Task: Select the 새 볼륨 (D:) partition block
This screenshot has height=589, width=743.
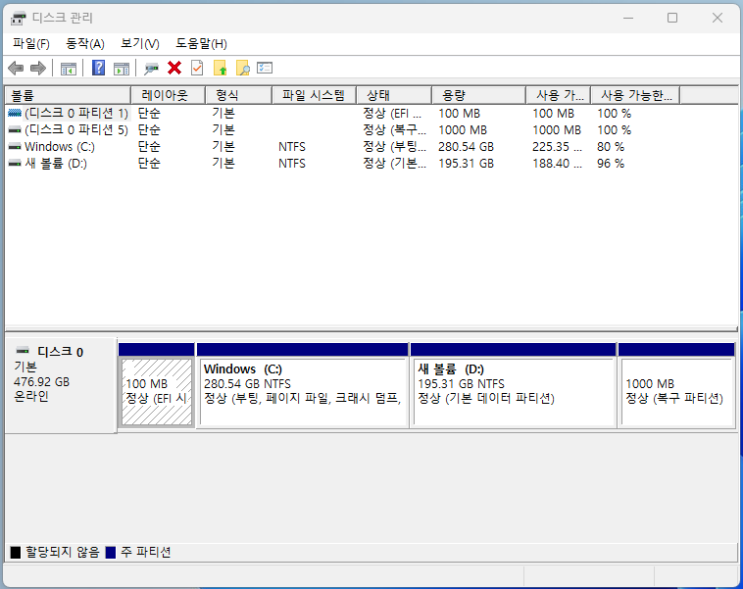Action: tap(514, 391)
